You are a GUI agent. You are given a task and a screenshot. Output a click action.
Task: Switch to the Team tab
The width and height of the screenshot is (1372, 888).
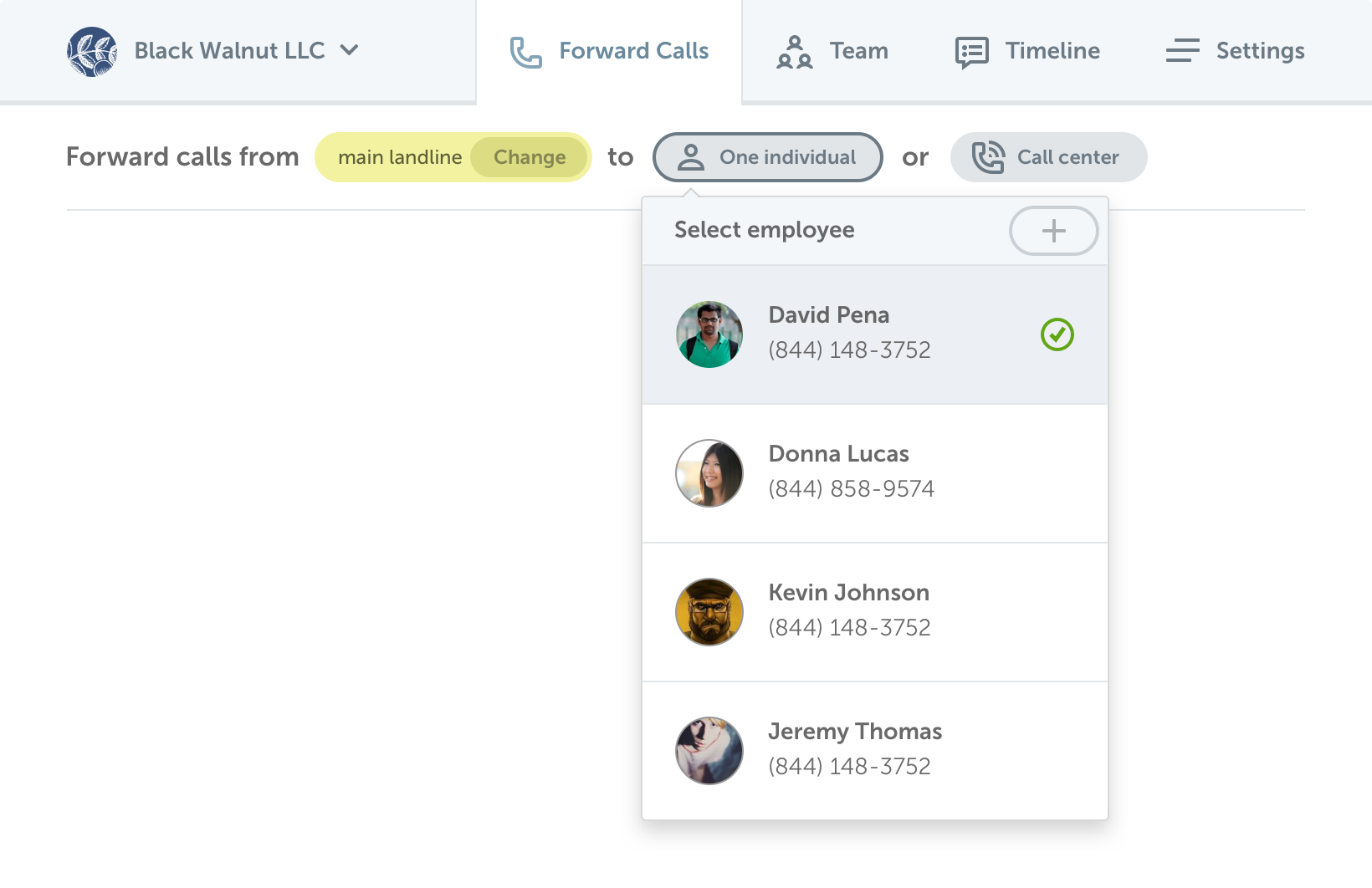tap(832, 51)
